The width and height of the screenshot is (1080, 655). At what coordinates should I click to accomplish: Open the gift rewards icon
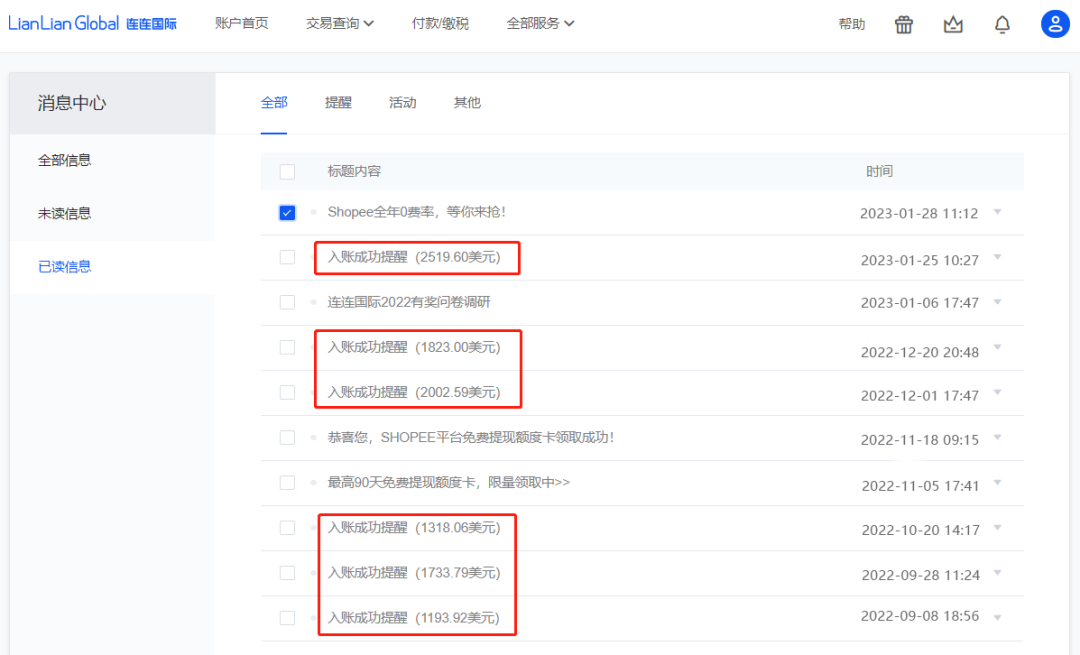904,25
